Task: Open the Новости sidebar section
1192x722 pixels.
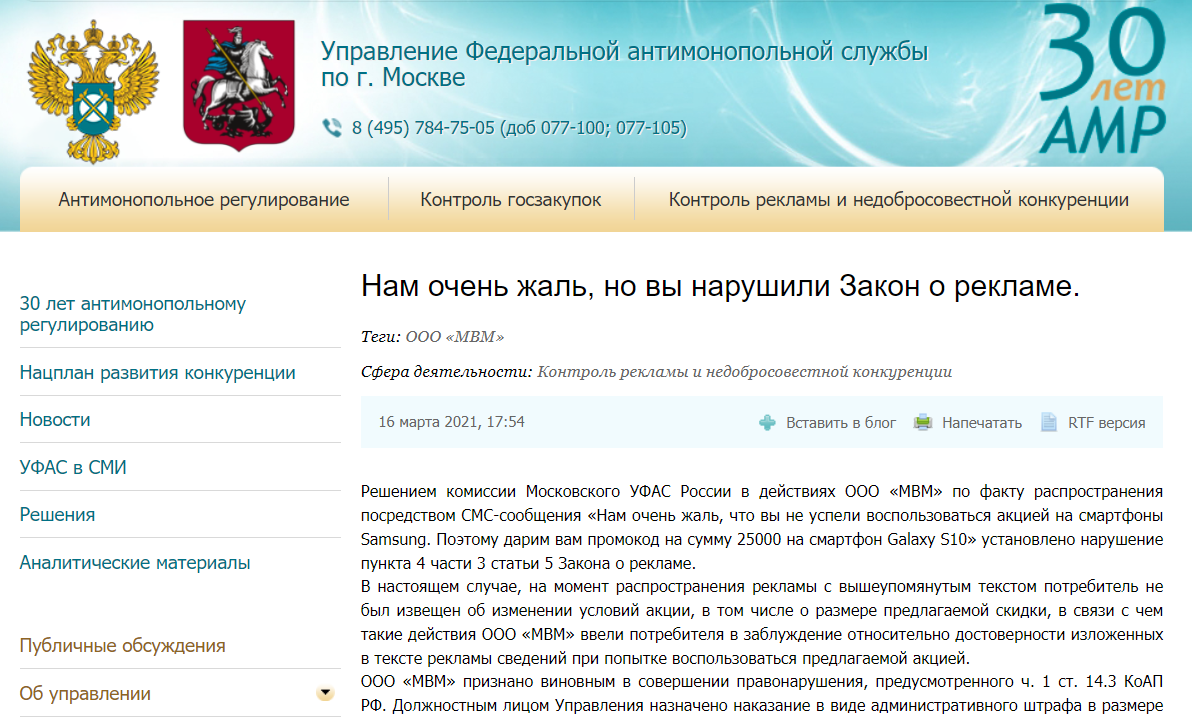Action: (x=55, y=420)
